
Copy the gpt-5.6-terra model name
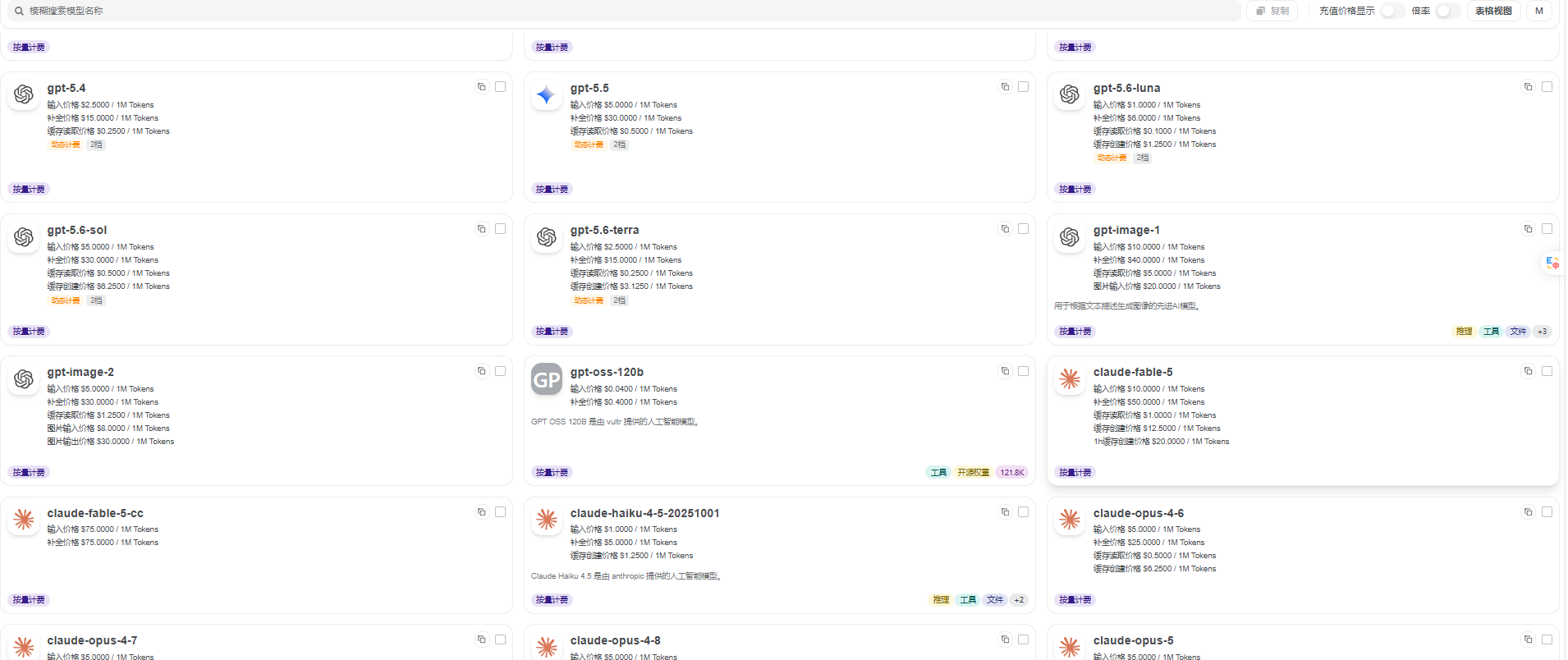pos(1005,229)
